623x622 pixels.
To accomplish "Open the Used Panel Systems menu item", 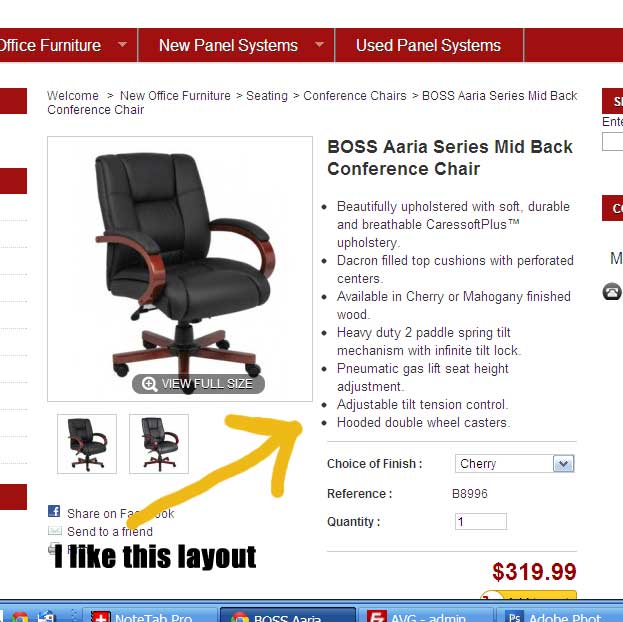I will pyautogui.click(x=428, y=45).
